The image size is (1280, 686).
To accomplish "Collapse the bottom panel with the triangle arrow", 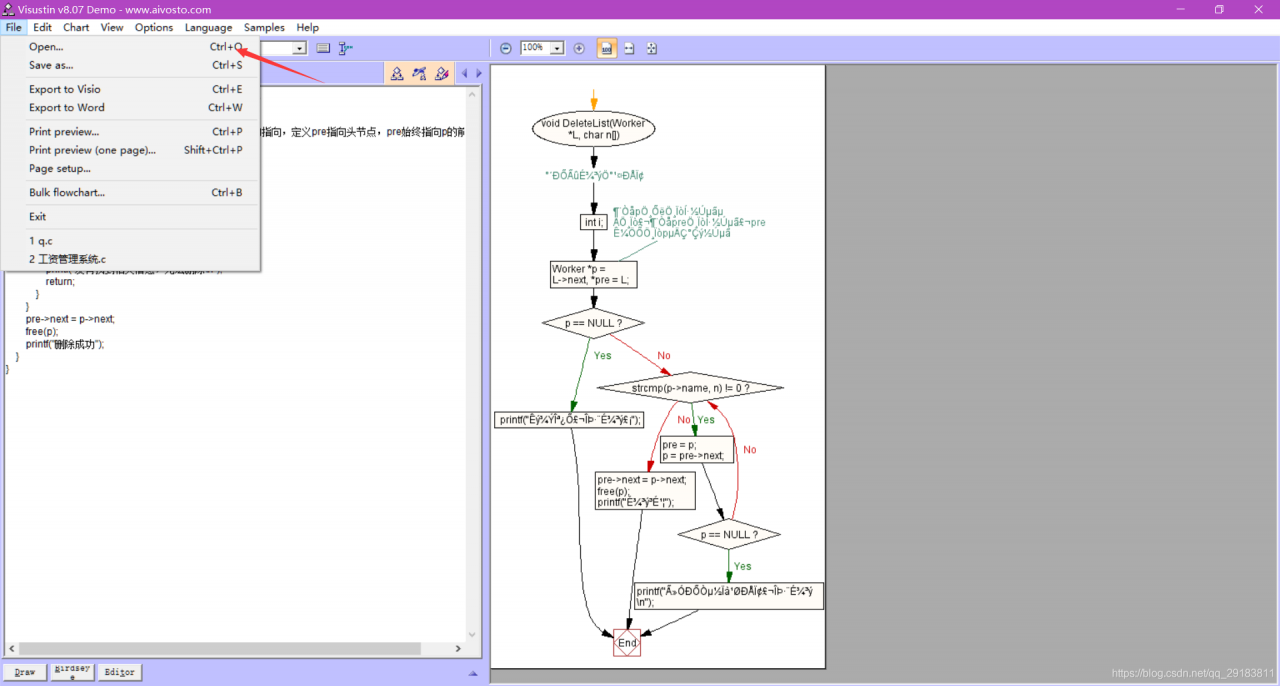I will 473,673.
